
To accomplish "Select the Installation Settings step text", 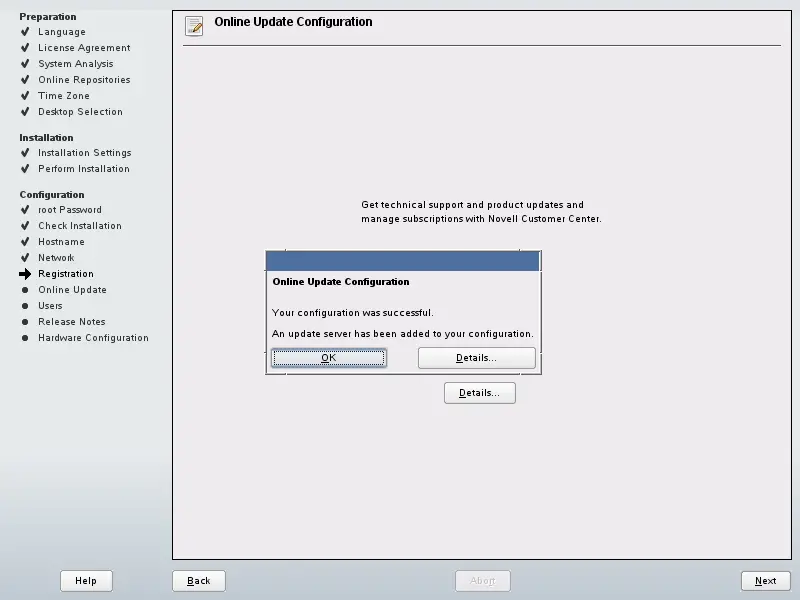I will coord(85,153).
